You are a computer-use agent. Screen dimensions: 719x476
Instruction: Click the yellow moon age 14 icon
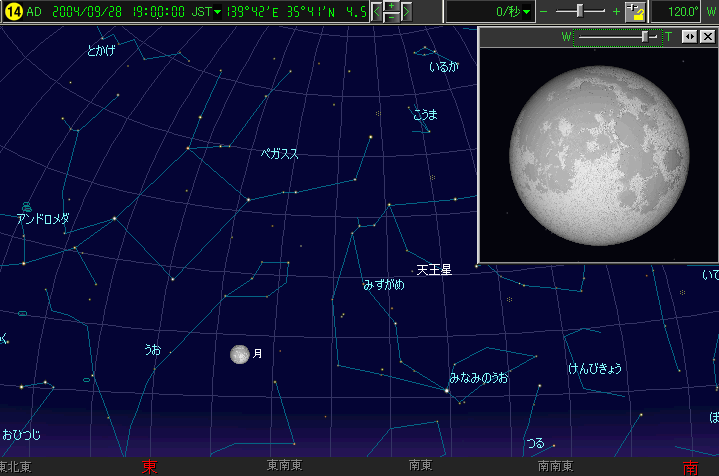[13, 12]
